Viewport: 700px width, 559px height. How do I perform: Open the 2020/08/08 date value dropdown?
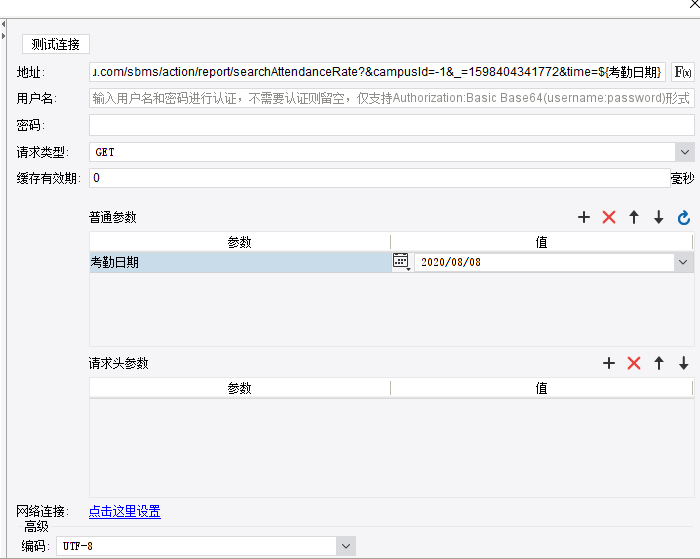coord(683,262)
